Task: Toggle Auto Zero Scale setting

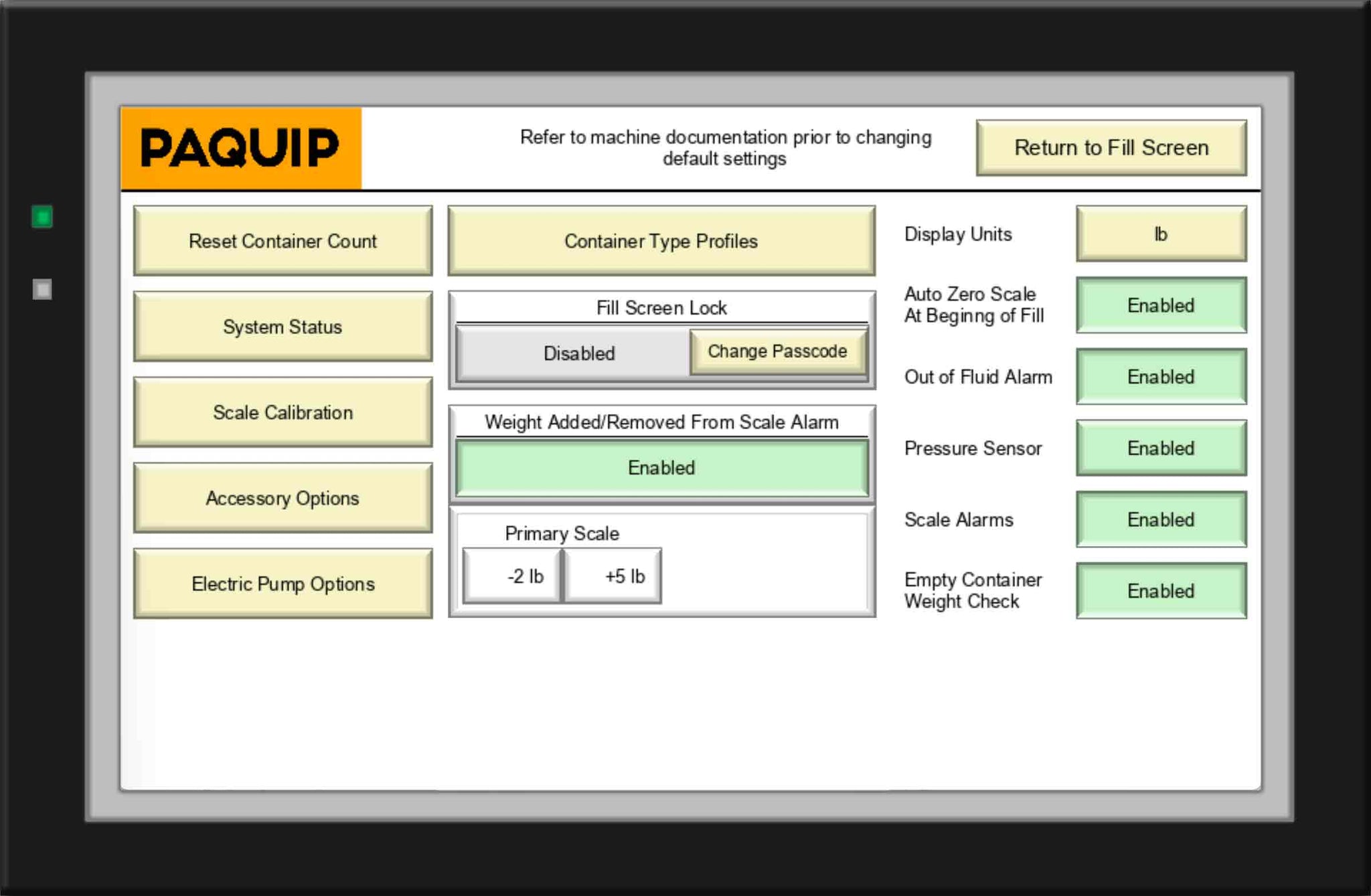Action: [x=1160, y=305]
